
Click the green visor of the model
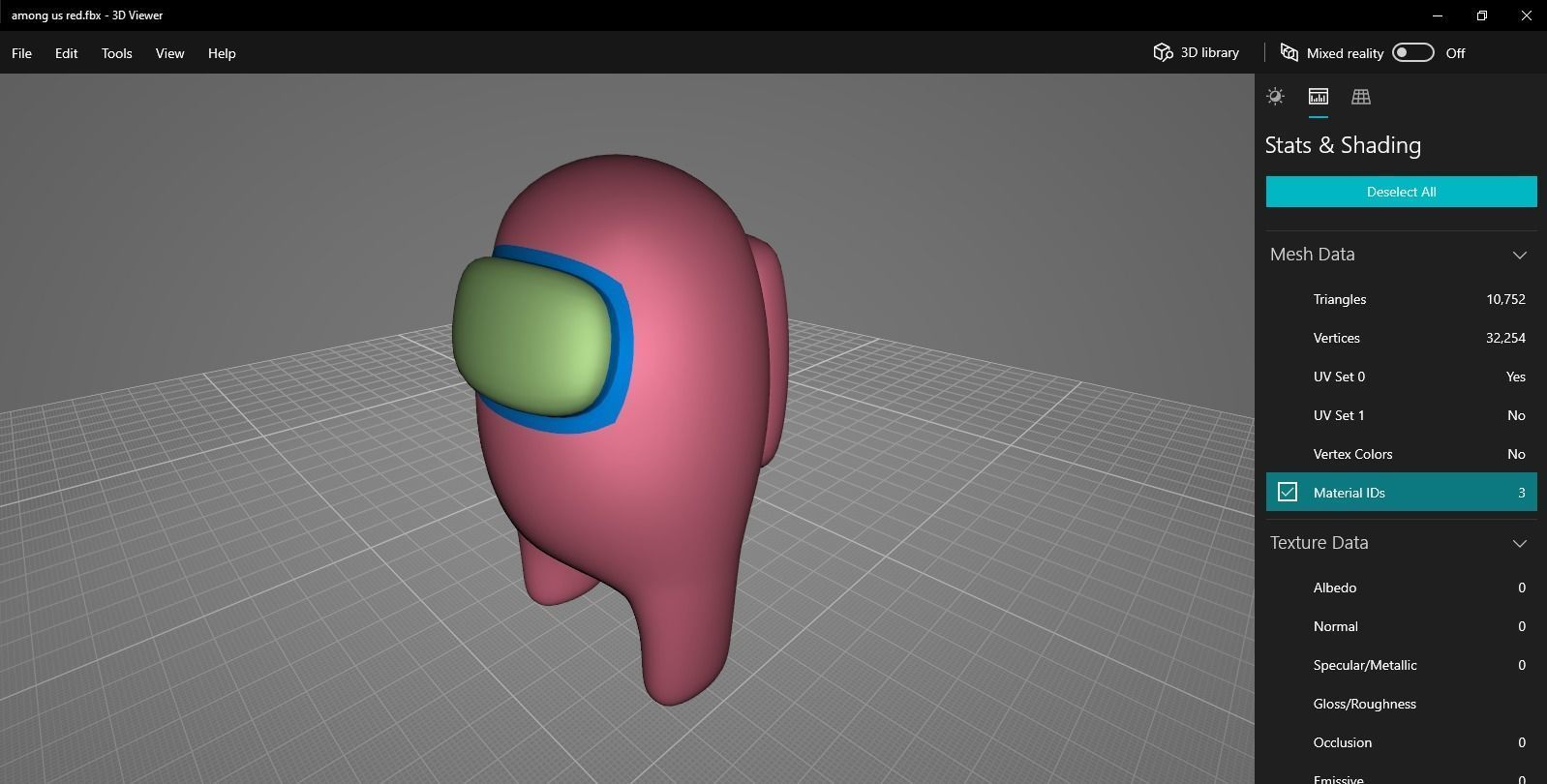pos(532,337)
